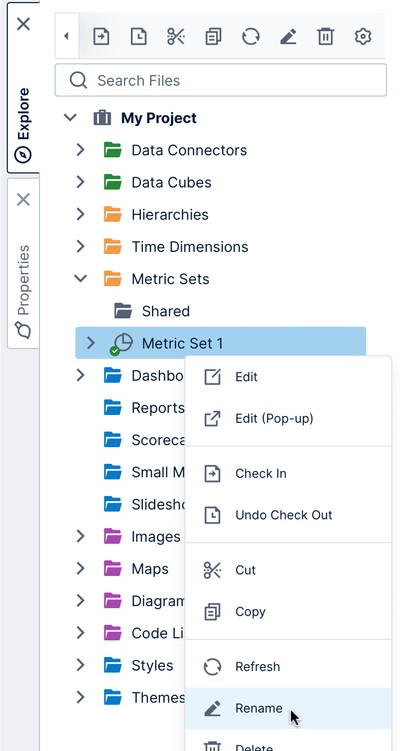Click the Delete trash toolbar icon
Image resolution: width=400 pixels, height=751 pixels.
325,36
